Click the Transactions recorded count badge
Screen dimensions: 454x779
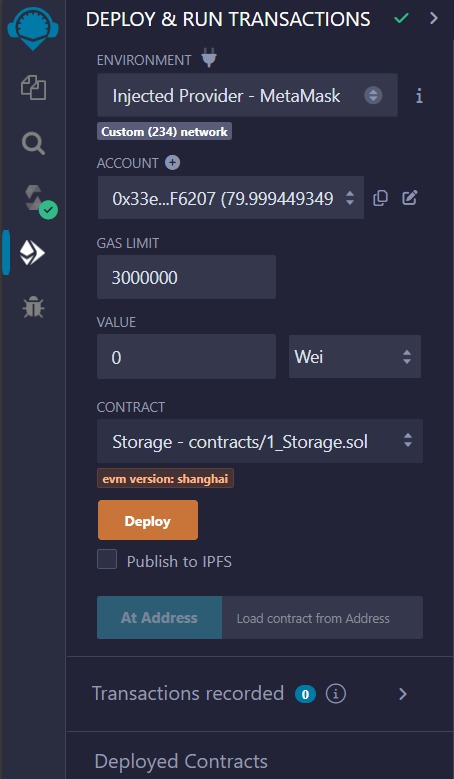click(x=305, y=694)
